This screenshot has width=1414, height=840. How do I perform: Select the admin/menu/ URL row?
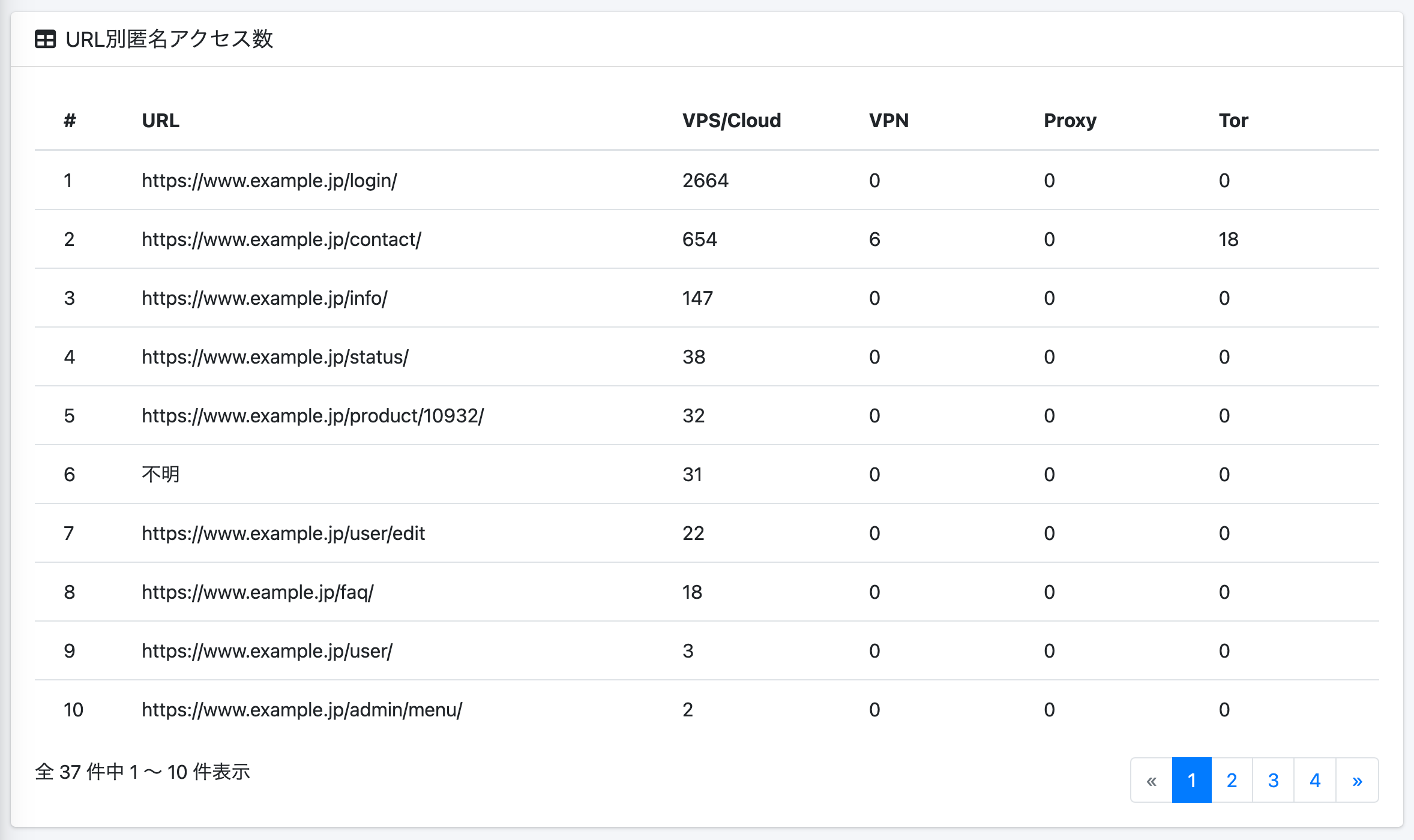302,710
